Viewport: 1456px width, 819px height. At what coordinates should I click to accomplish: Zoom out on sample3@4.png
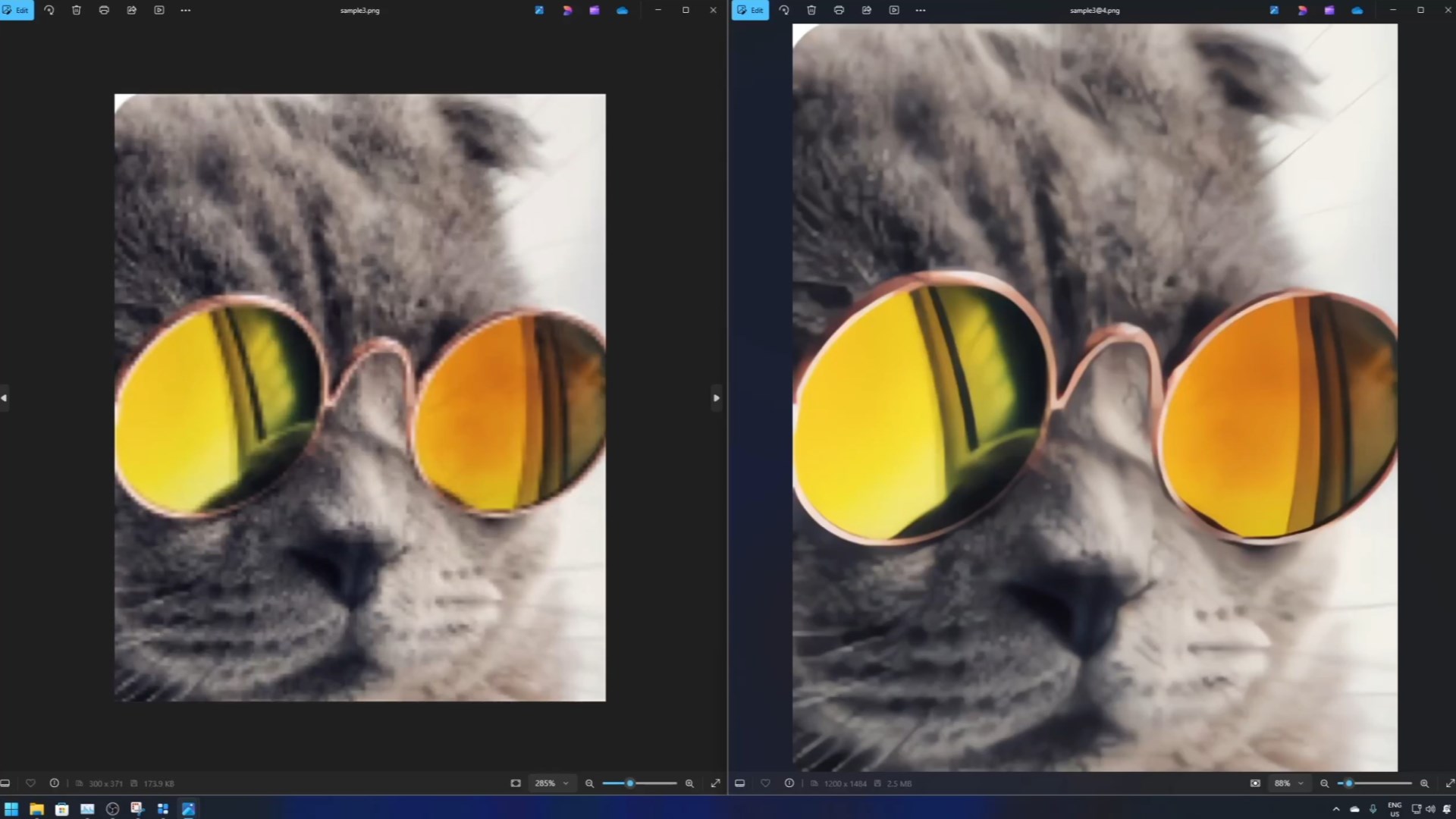(x=1325, y=783)
